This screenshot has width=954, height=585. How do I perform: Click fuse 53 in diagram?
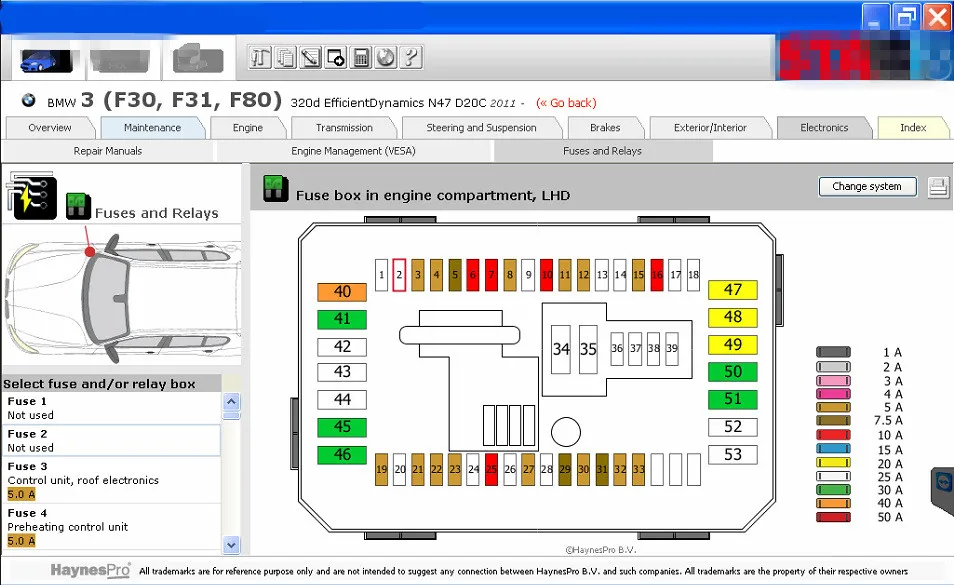click(x=733, y=454)
